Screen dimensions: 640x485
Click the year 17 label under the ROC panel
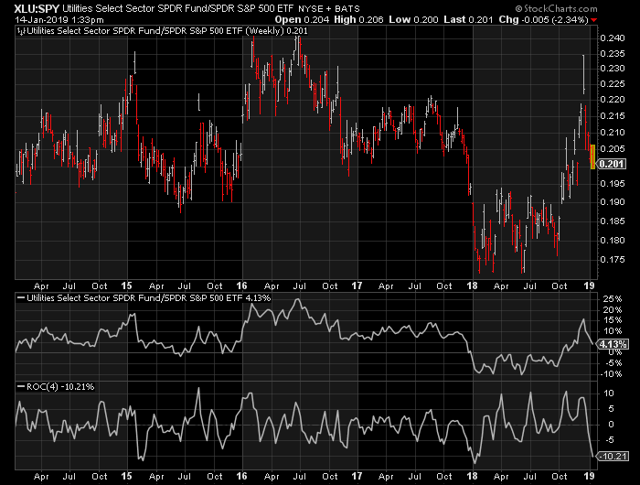(x=357, y=476)
